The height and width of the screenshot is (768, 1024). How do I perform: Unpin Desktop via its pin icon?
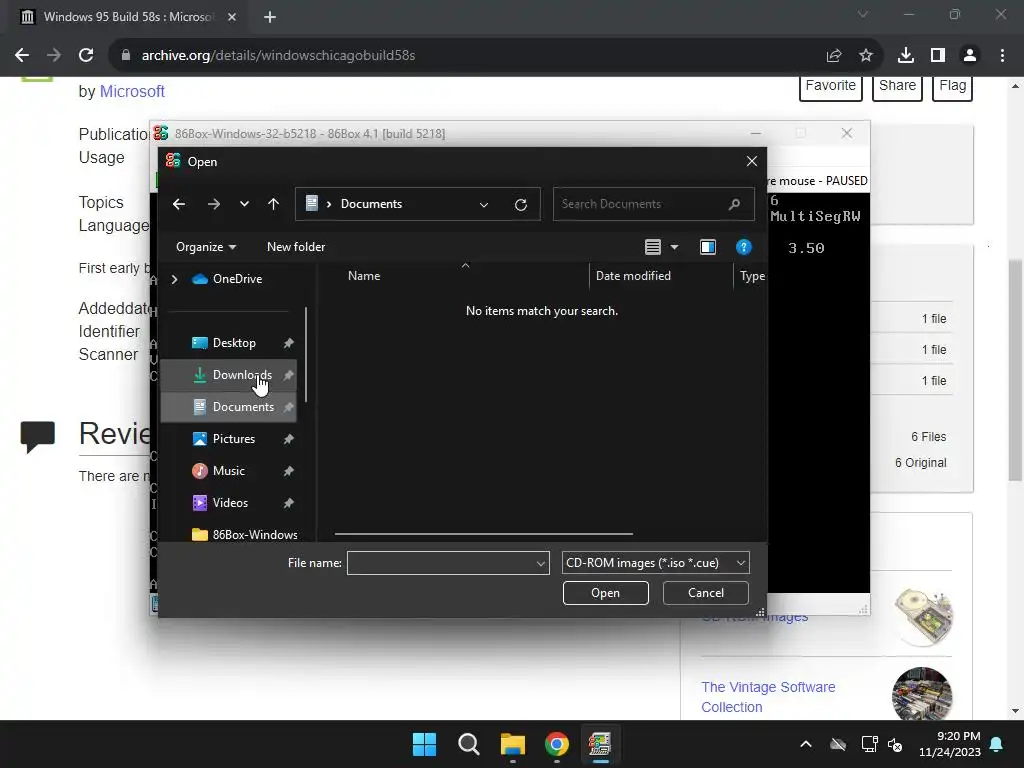pyautogui.click(x=289, y=343)
